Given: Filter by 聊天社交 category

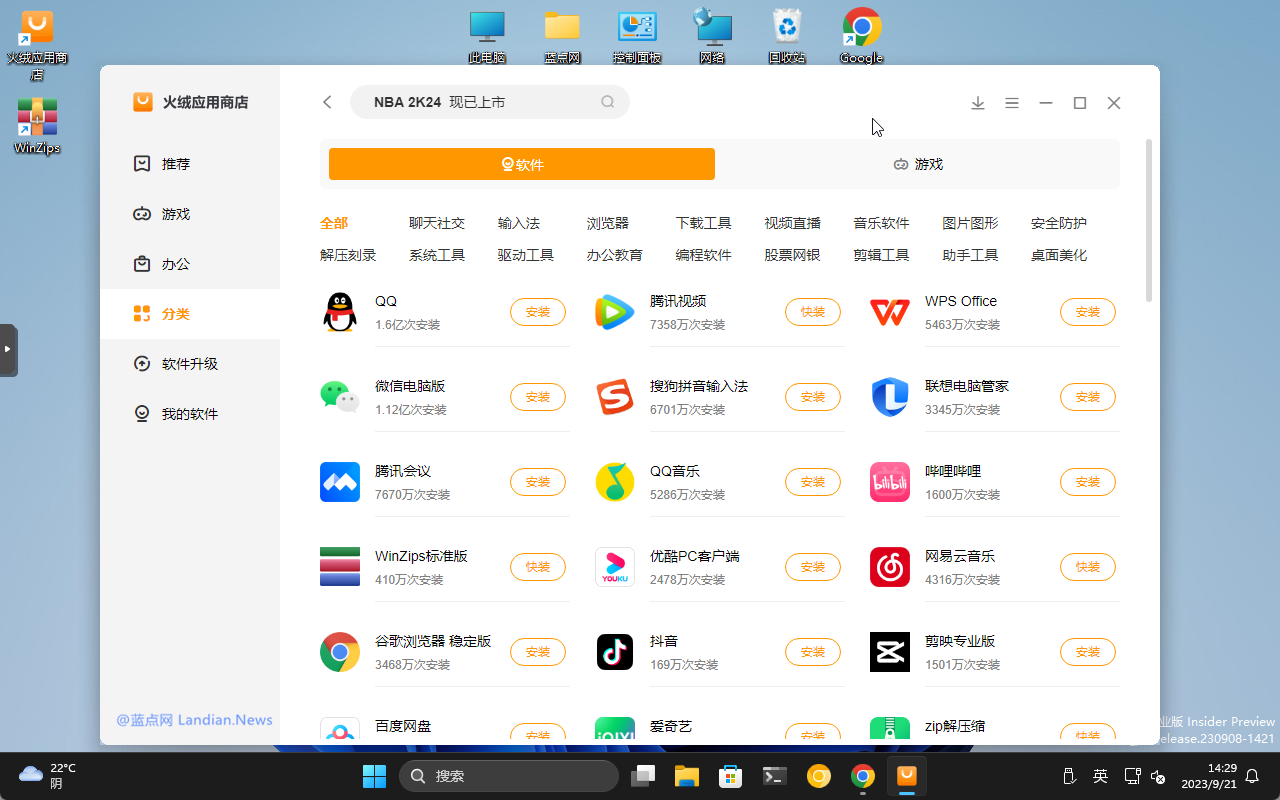Looking at the screenshot, I should click(x=437, y=223).
